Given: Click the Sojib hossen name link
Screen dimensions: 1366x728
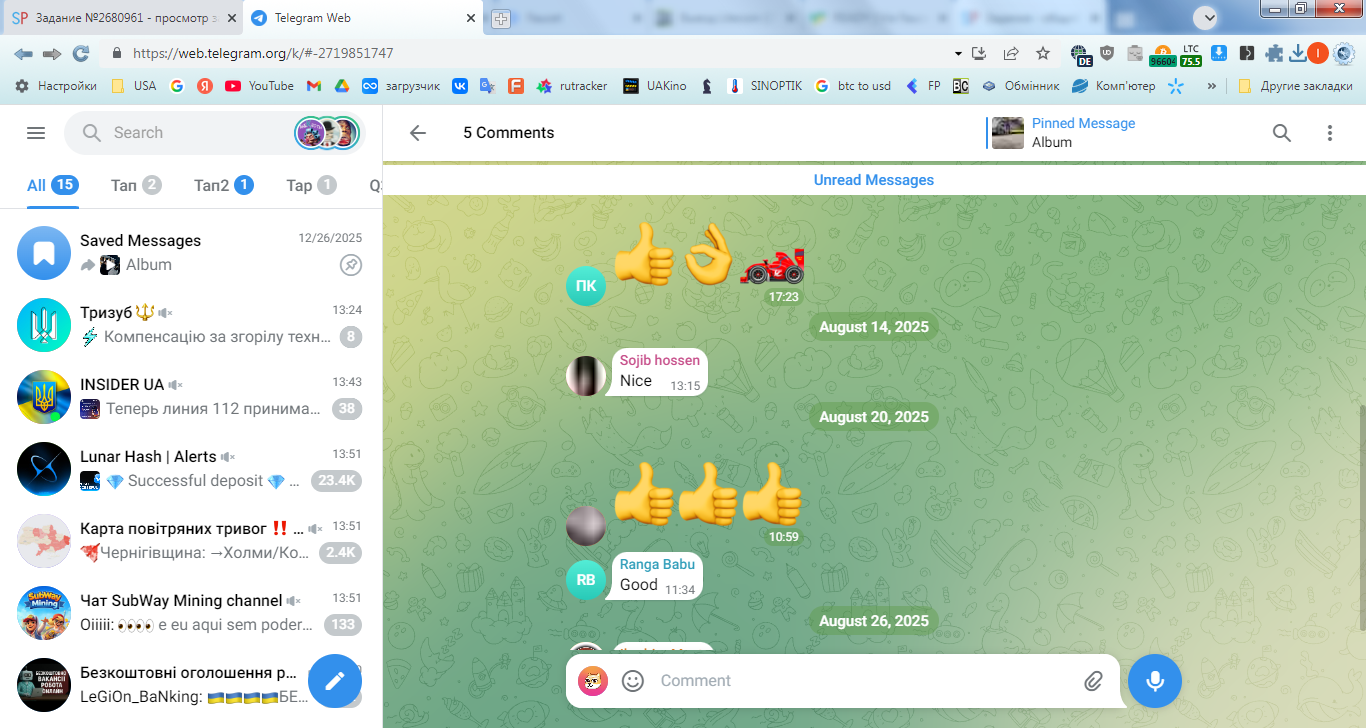Looking at the screenshot, I should tap(660, 360).
